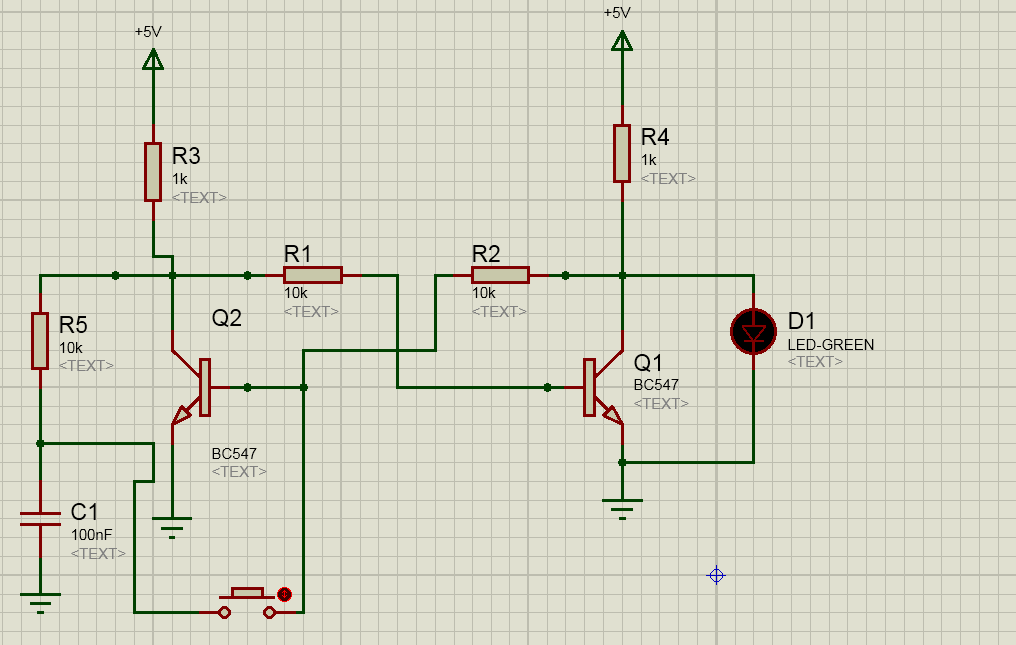Click the 10k value under R2
The height and width of the screenshot is (645, 1016).
(483, 293)
